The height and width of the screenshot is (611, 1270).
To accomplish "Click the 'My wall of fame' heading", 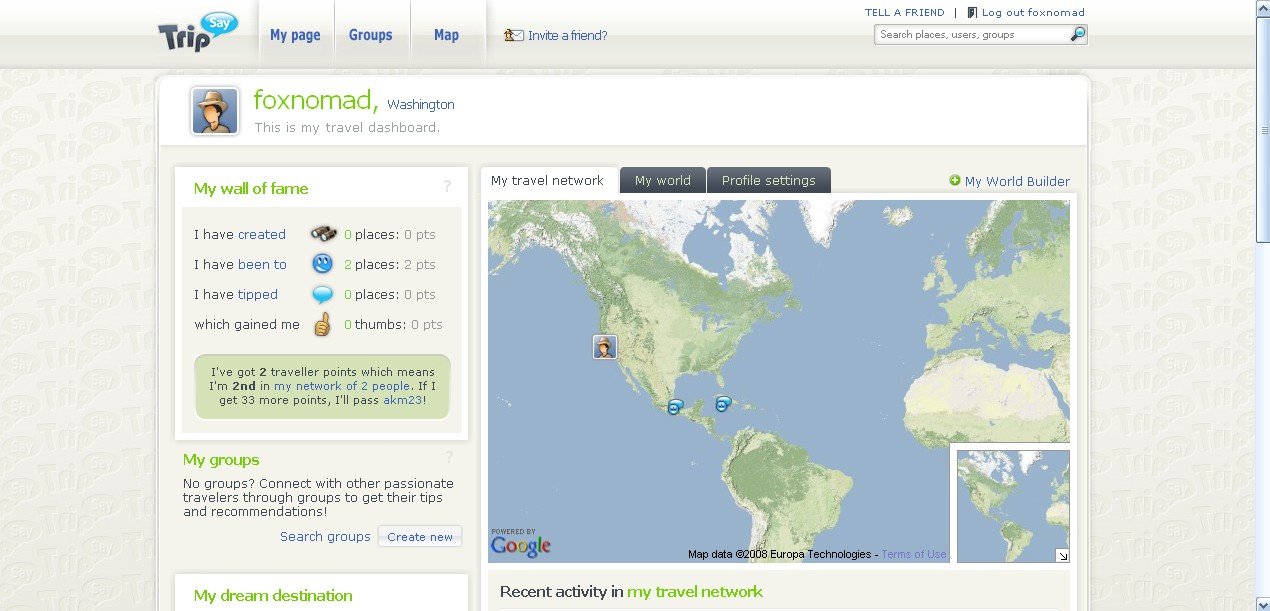I will tap(251, 188).
